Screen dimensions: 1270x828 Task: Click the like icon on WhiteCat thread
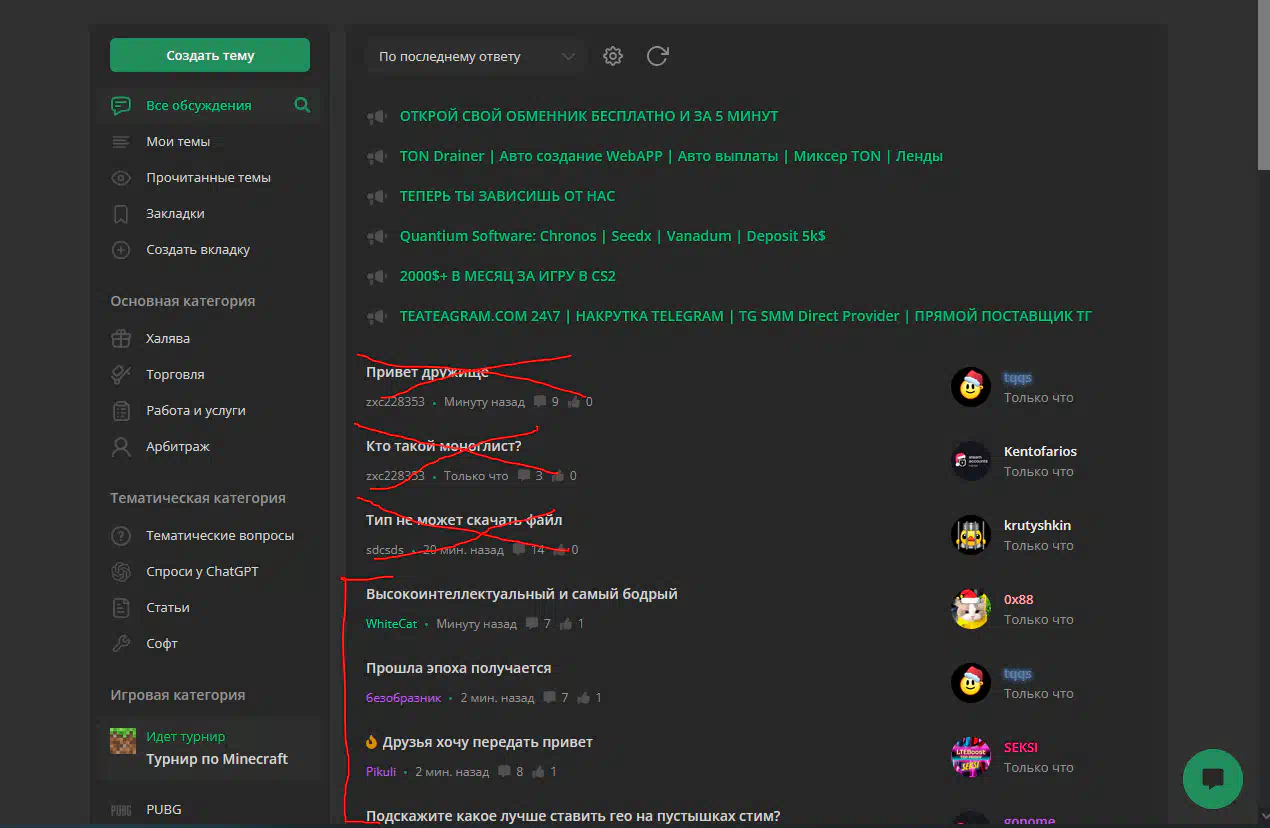click(x=566, y=624)
